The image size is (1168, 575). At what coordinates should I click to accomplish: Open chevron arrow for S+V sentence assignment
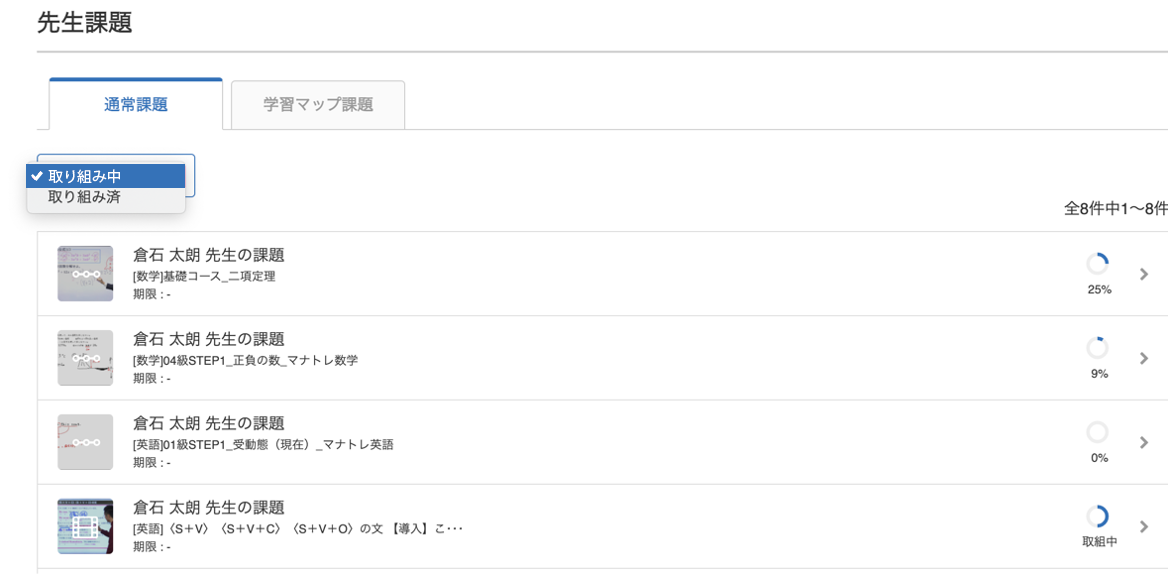pyautogui.click(x=1145, y=527)
